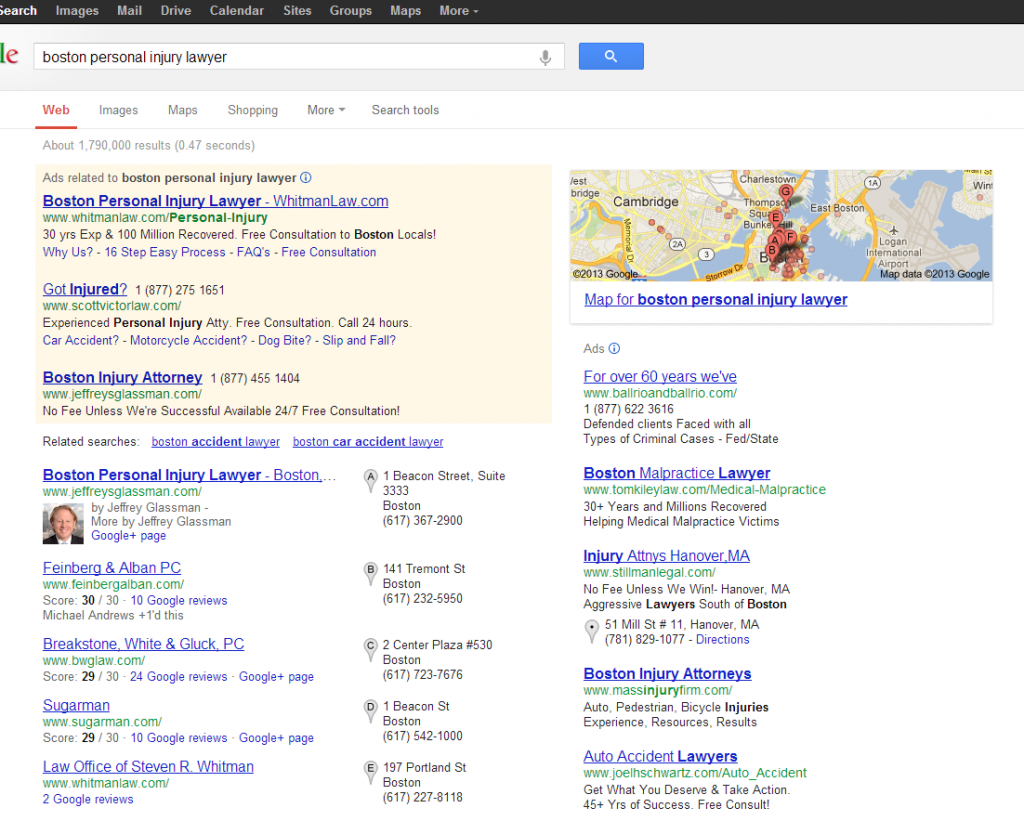Select the Web results tab
The image size is (1024, 821).
(56, 110)
